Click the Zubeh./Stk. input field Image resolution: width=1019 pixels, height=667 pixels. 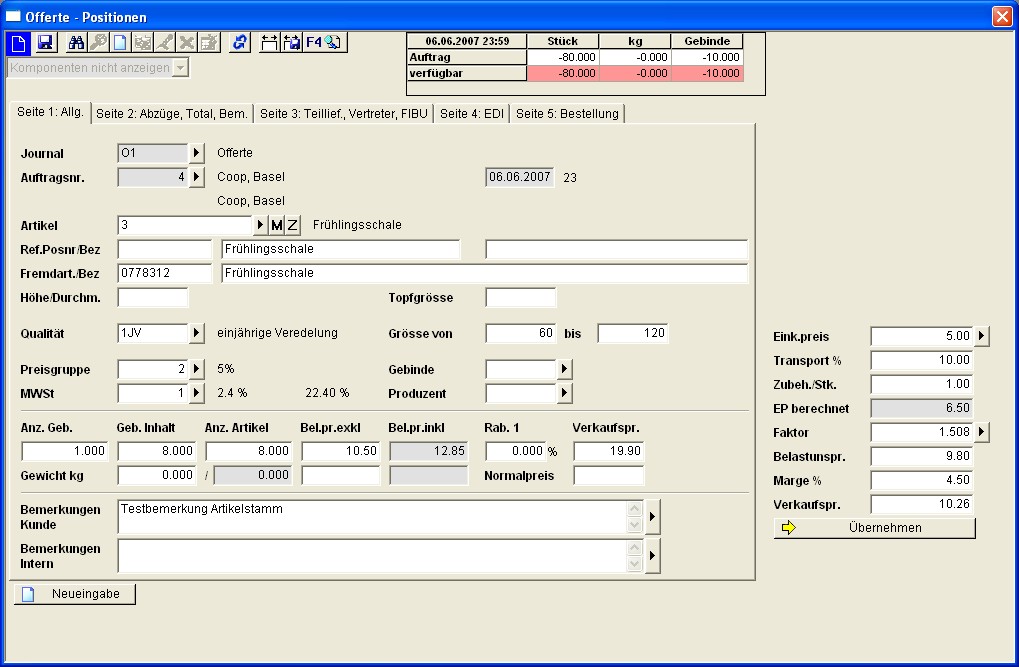(x=922, y=384)
